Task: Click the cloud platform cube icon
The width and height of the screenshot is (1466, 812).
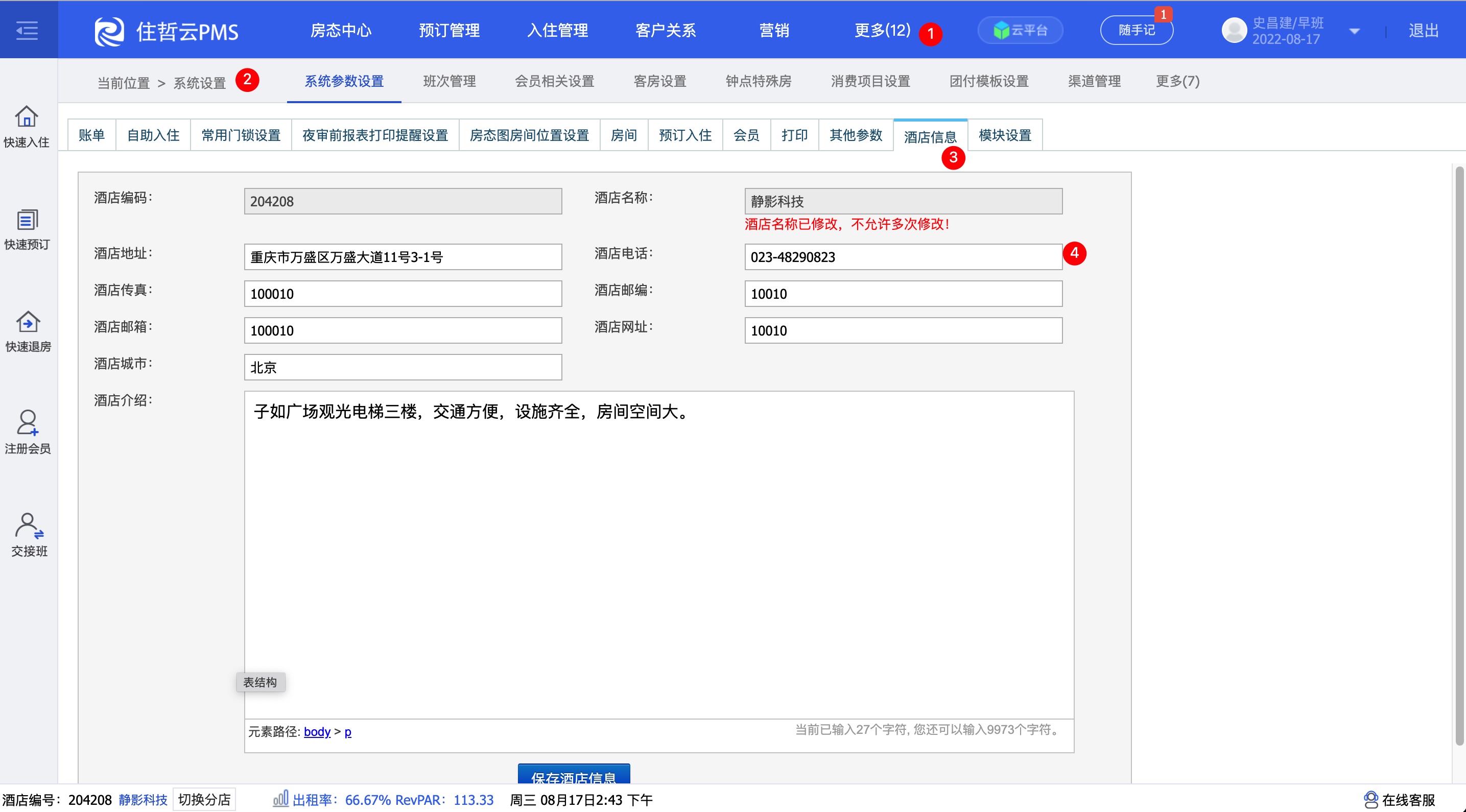Action: 1001,30
